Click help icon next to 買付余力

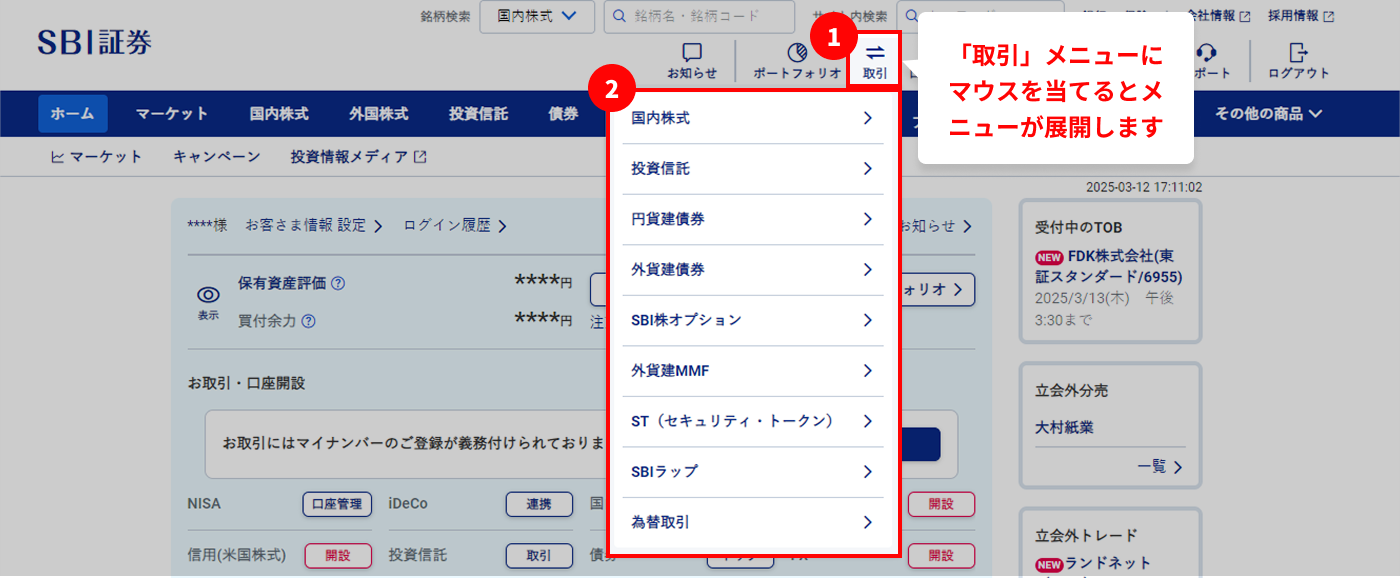308,322
